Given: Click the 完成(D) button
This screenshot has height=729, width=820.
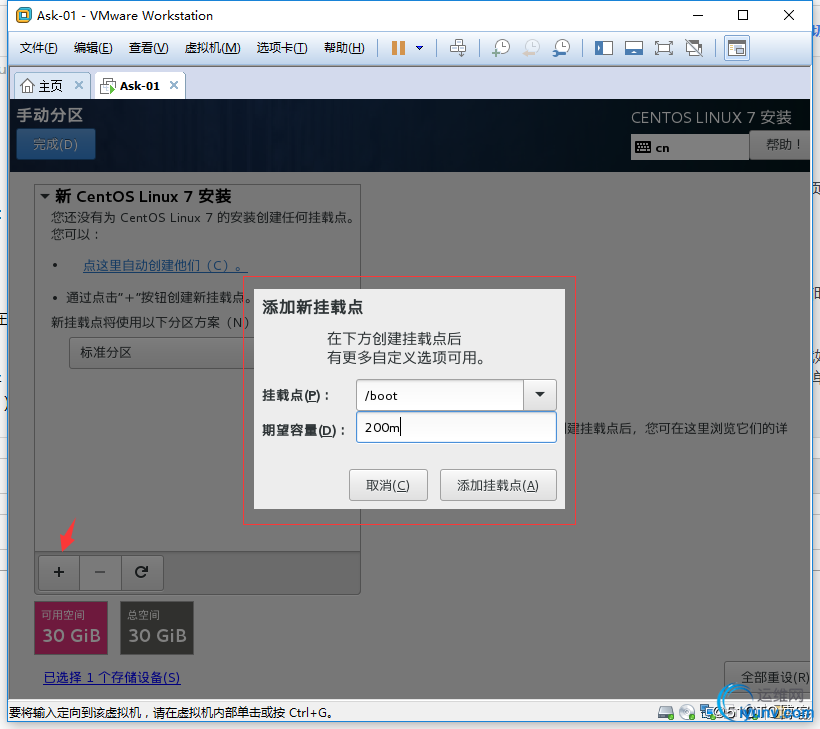Looking at the screenshot, I should [56, 144].
